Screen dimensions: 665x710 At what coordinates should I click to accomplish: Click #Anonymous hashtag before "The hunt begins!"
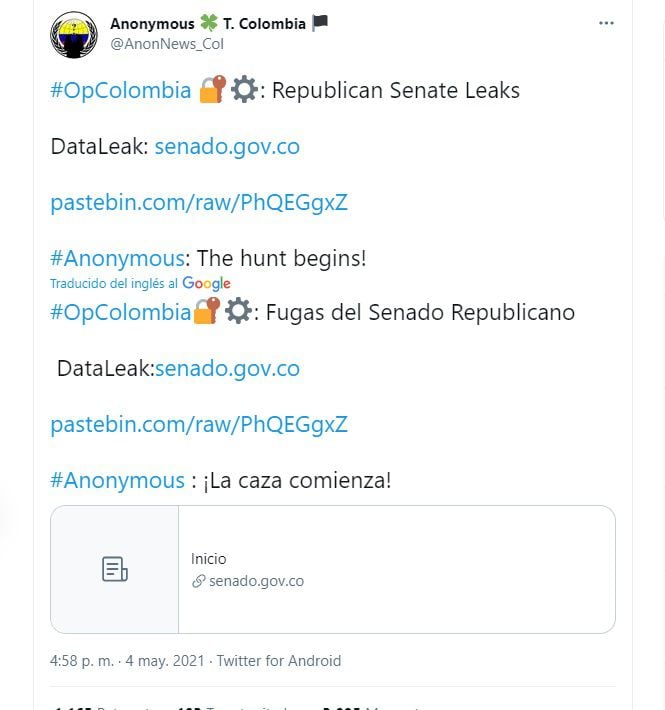(117, 258)
